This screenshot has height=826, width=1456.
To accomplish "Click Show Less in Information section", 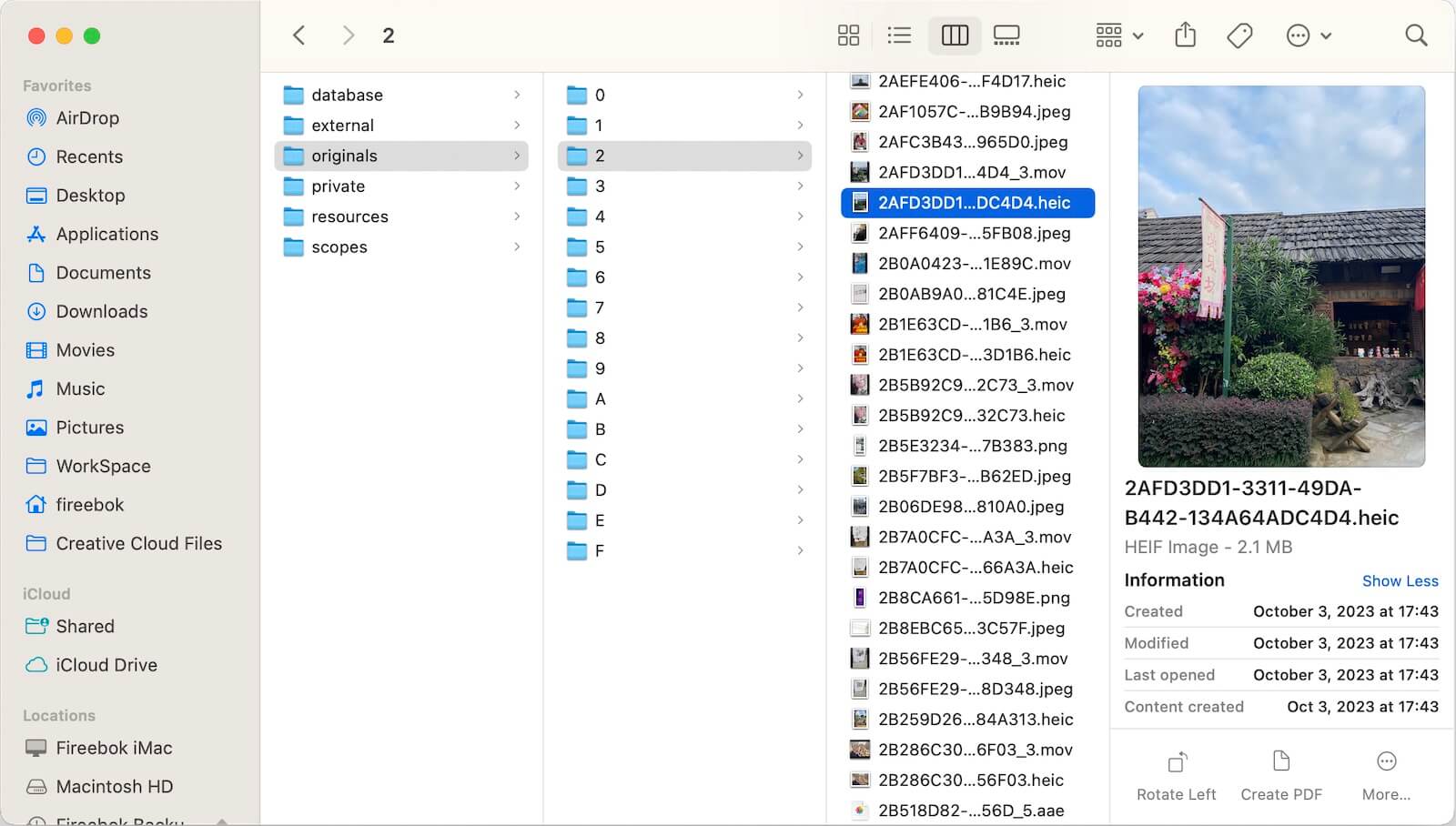I will 1400,580.
